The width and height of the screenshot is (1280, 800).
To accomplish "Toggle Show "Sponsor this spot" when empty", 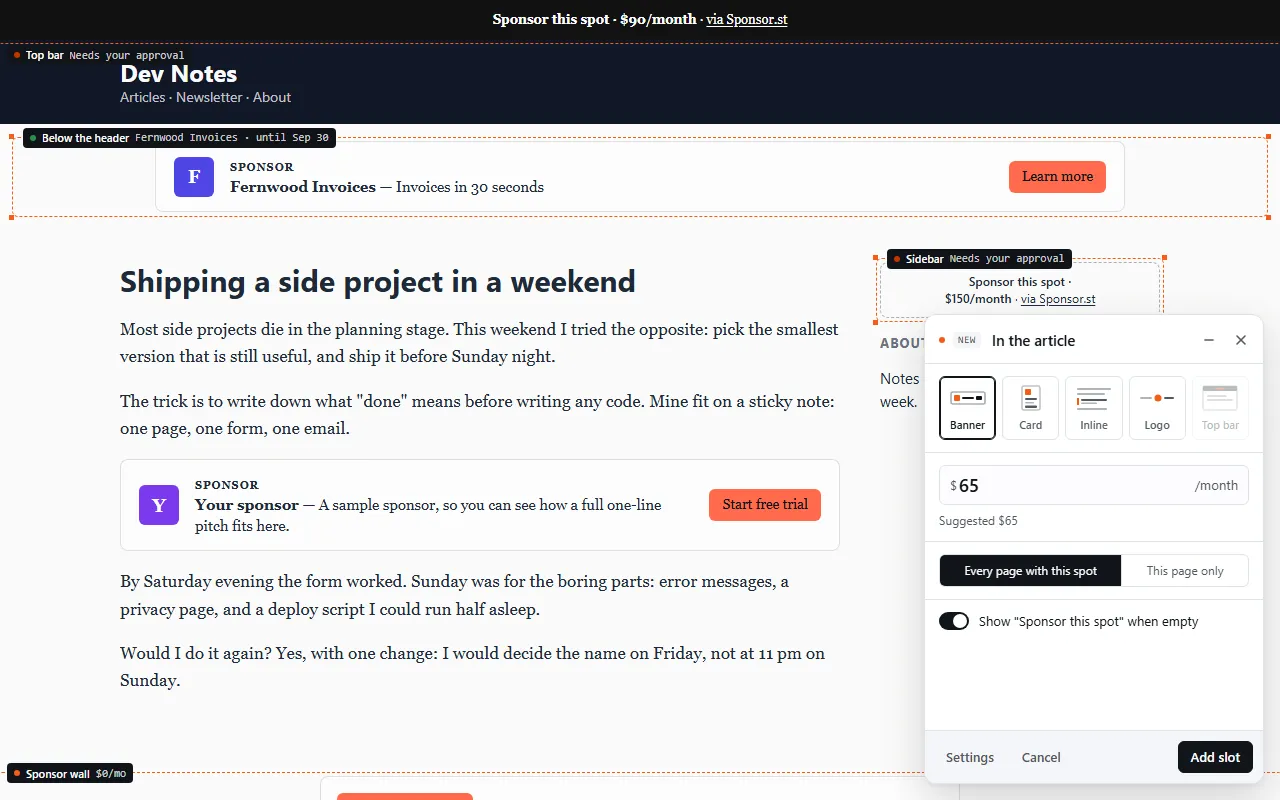I will (x=954, y=621).
